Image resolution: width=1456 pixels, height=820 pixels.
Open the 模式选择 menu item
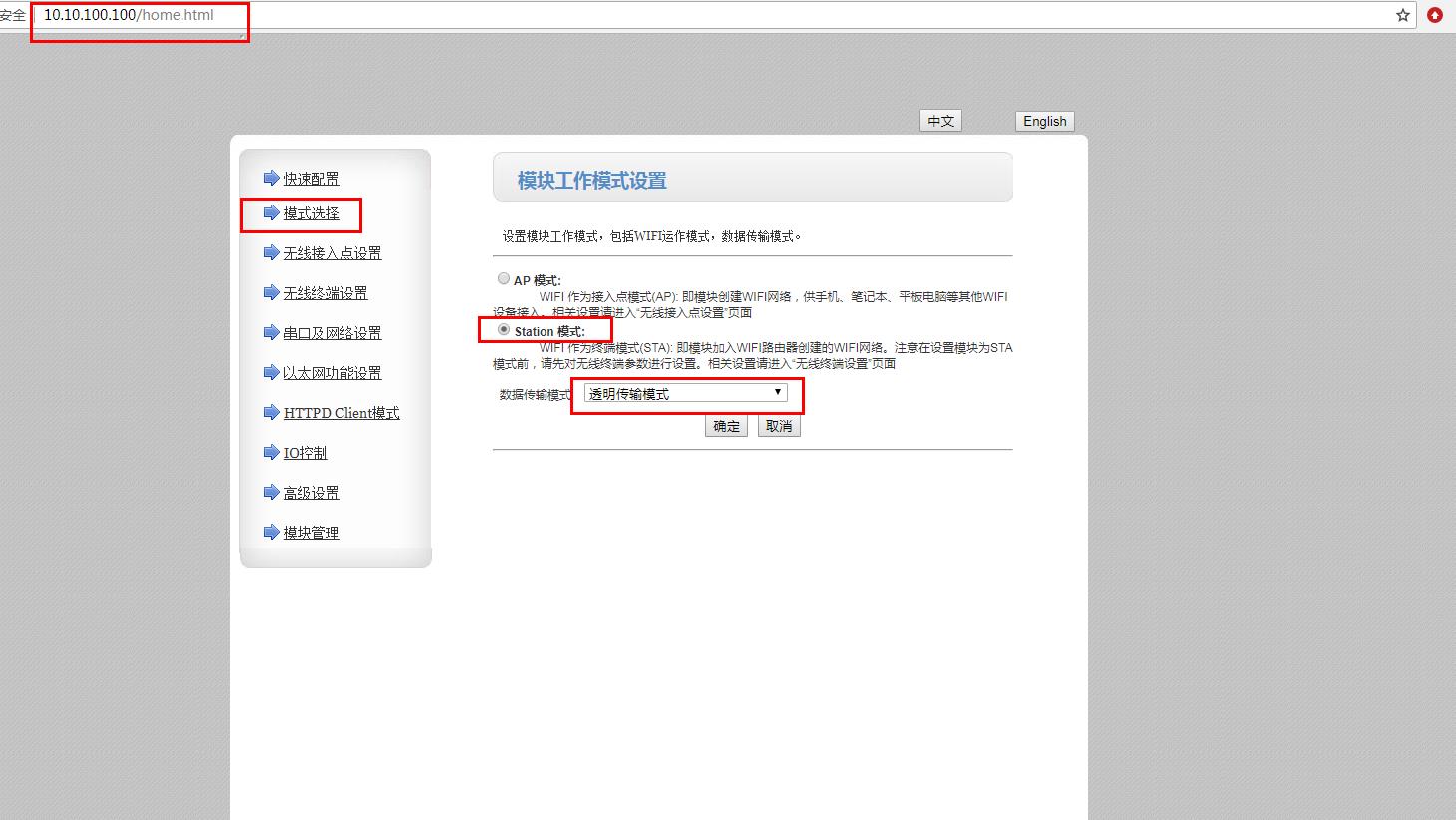point(311,213)
